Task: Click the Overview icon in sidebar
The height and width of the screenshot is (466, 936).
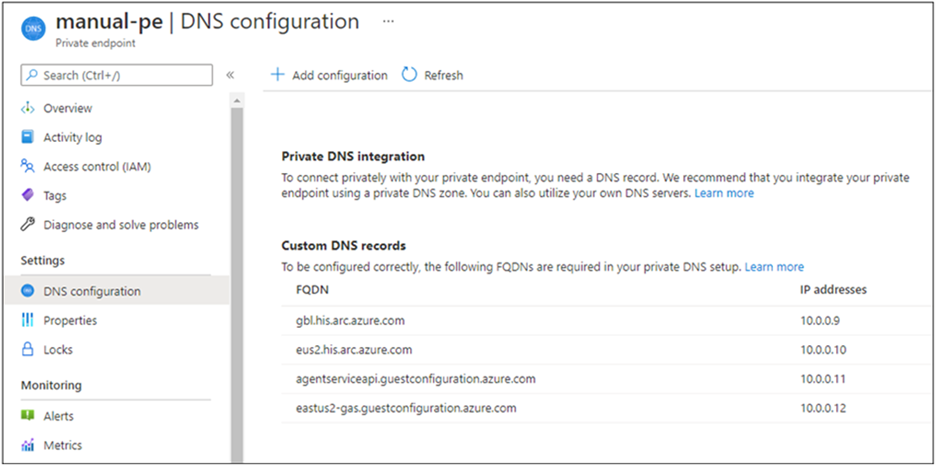Action: point(28,108)
